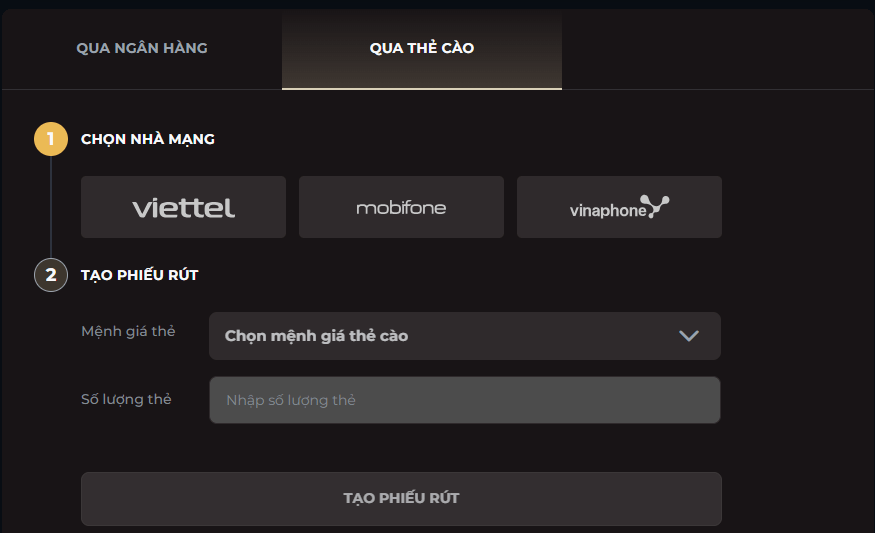
Task: Expand the card denomination chevron arrow
Action: point(689,336)
